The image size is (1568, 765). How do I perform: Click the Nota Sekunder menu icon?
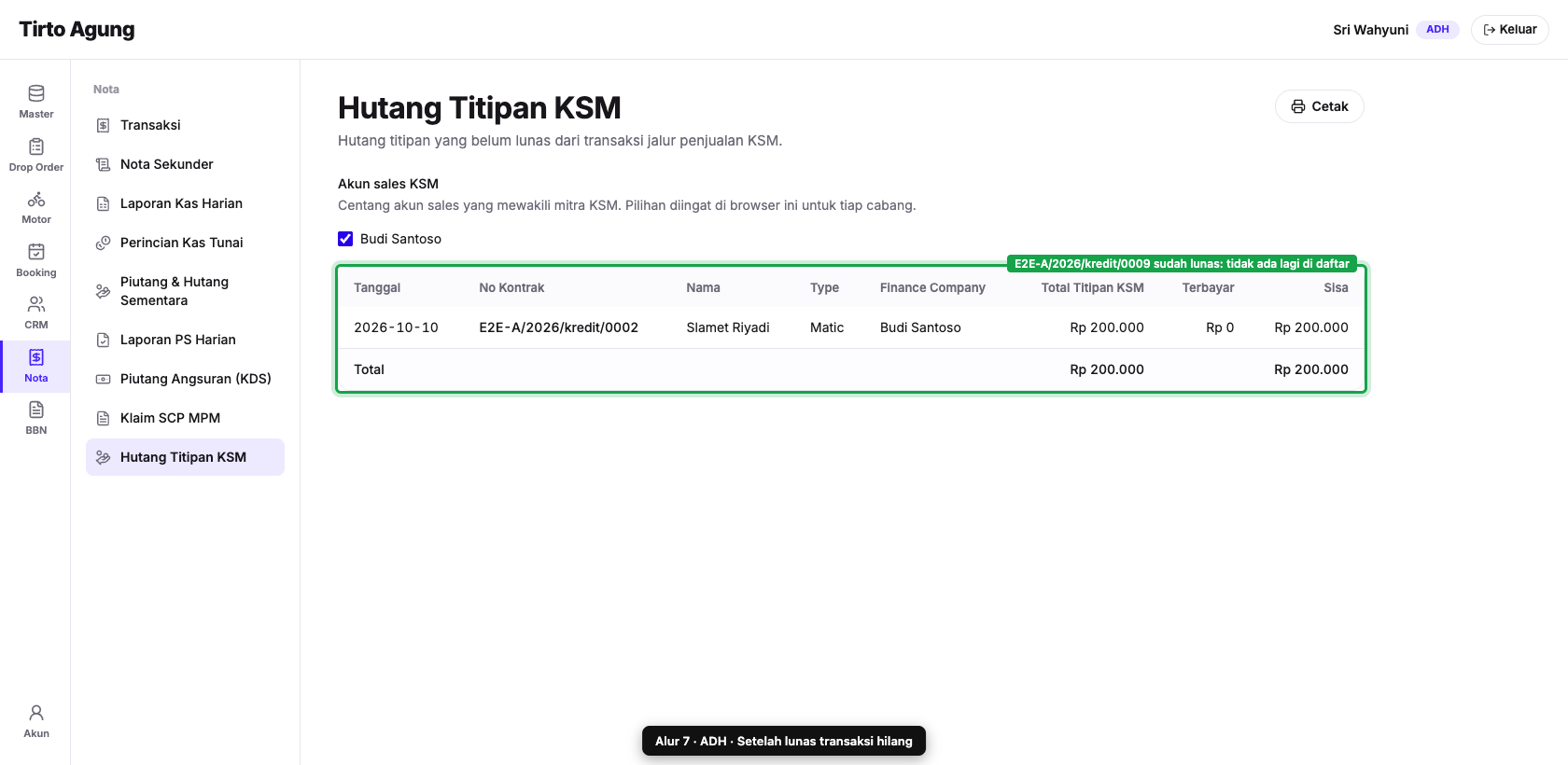coord(104,164)
